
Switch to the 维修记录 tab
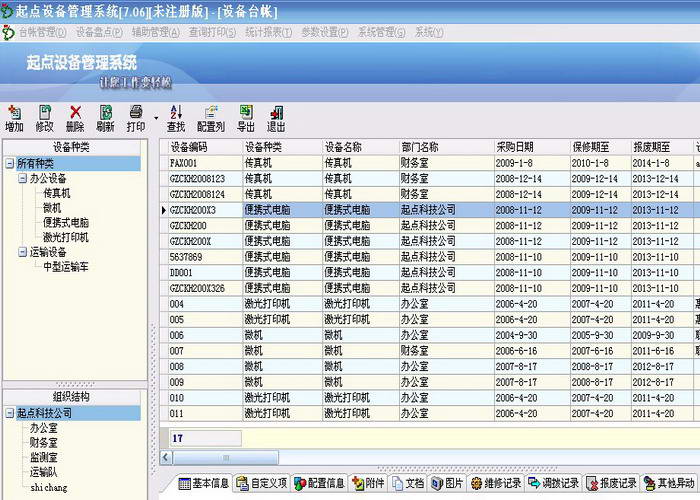click(x=496, y=483)
